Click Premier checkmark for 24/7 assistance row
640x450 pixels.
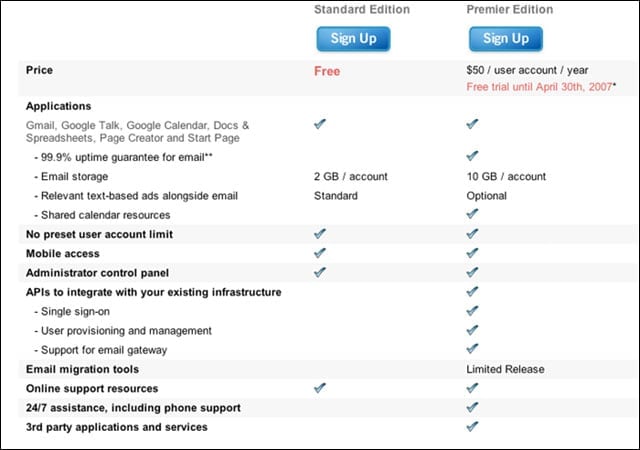pyautogui.click(x=472, y=407)
